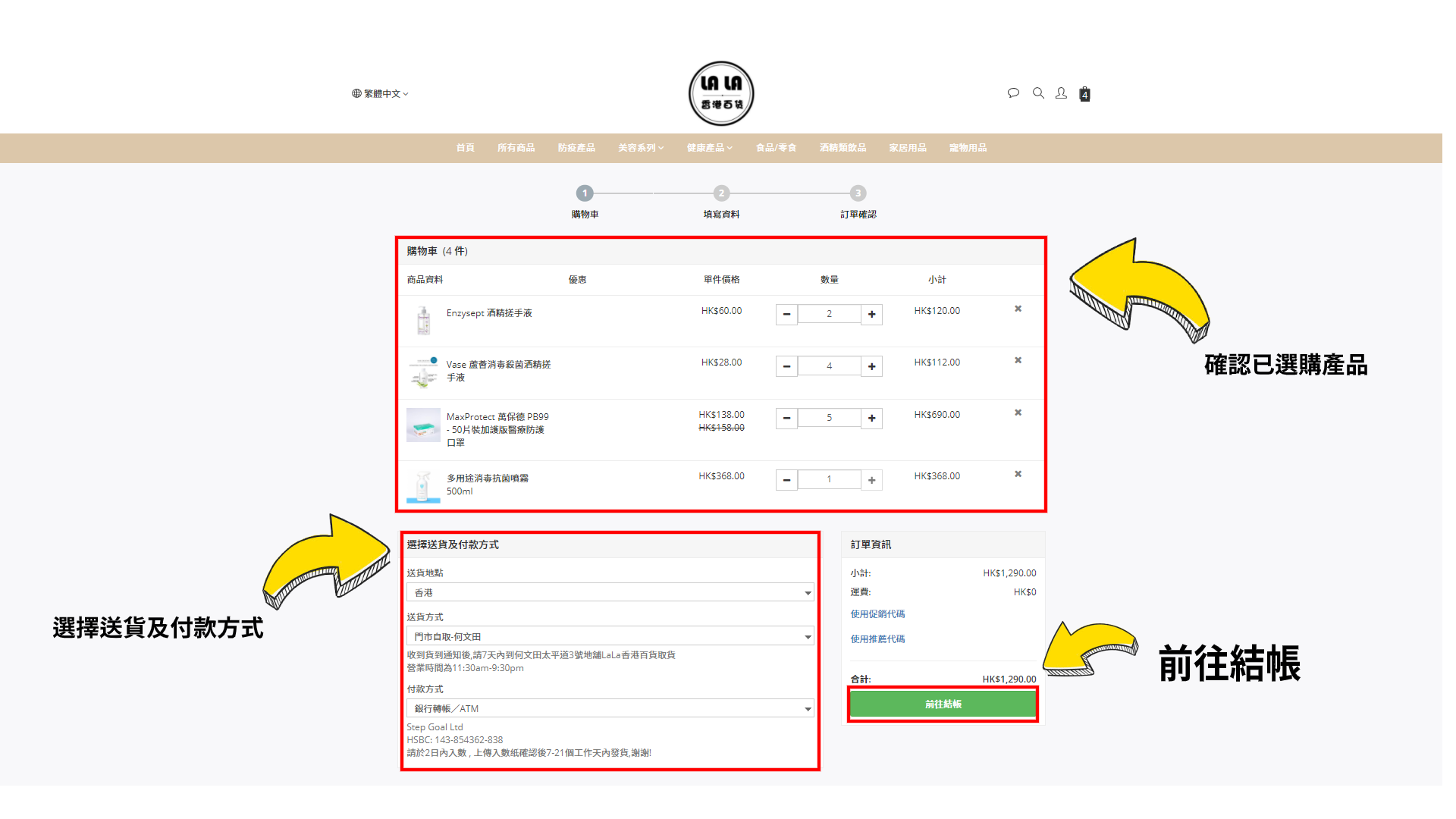Decrease quantity of 500ml disinfectant spray
The image size is (1456, 819).
pyautogui.click(x=786, y=480)
